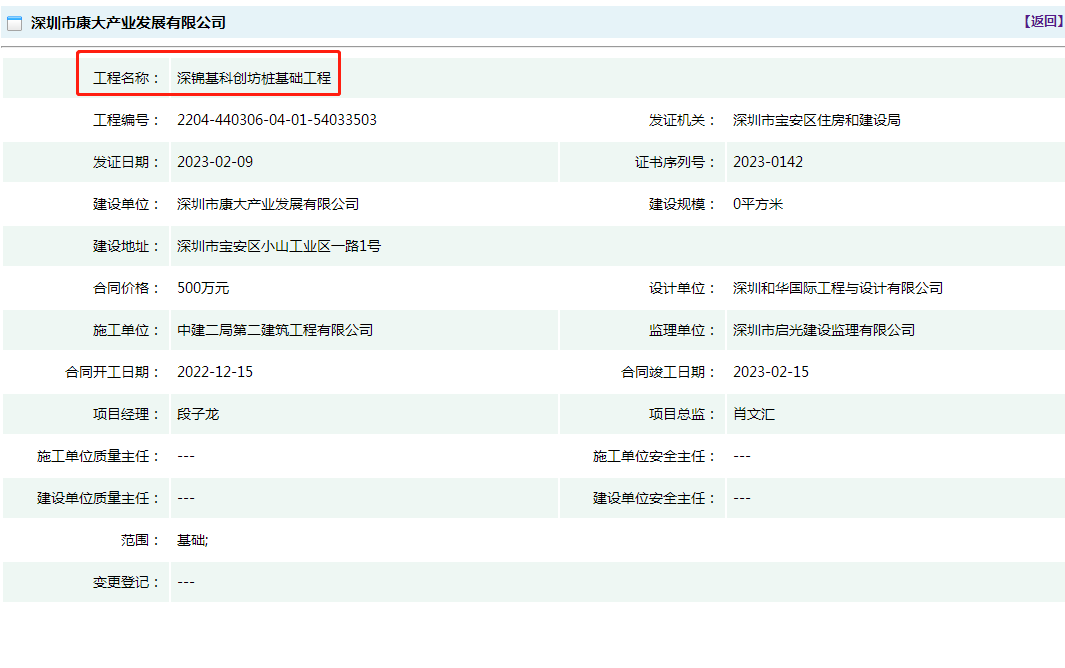Click project manager name 段子龙
This screenshot has width=1065, height=668.
[198, 414]
